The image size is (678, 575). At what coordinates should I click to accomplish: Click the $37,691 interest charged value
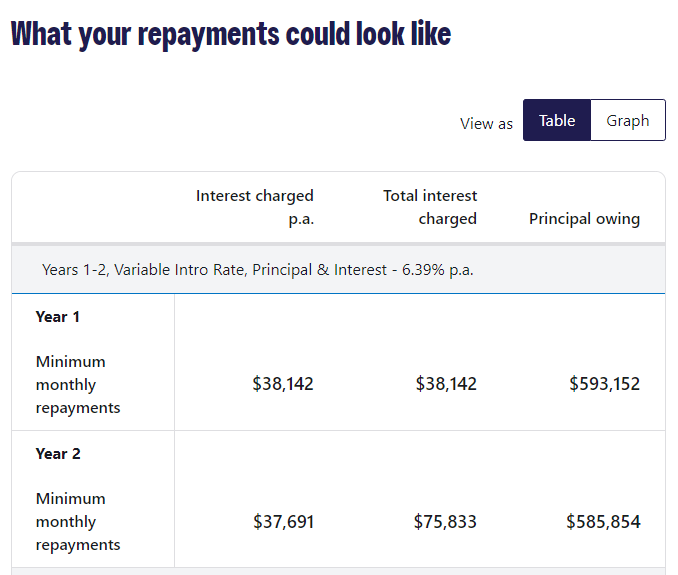(283, 521)
